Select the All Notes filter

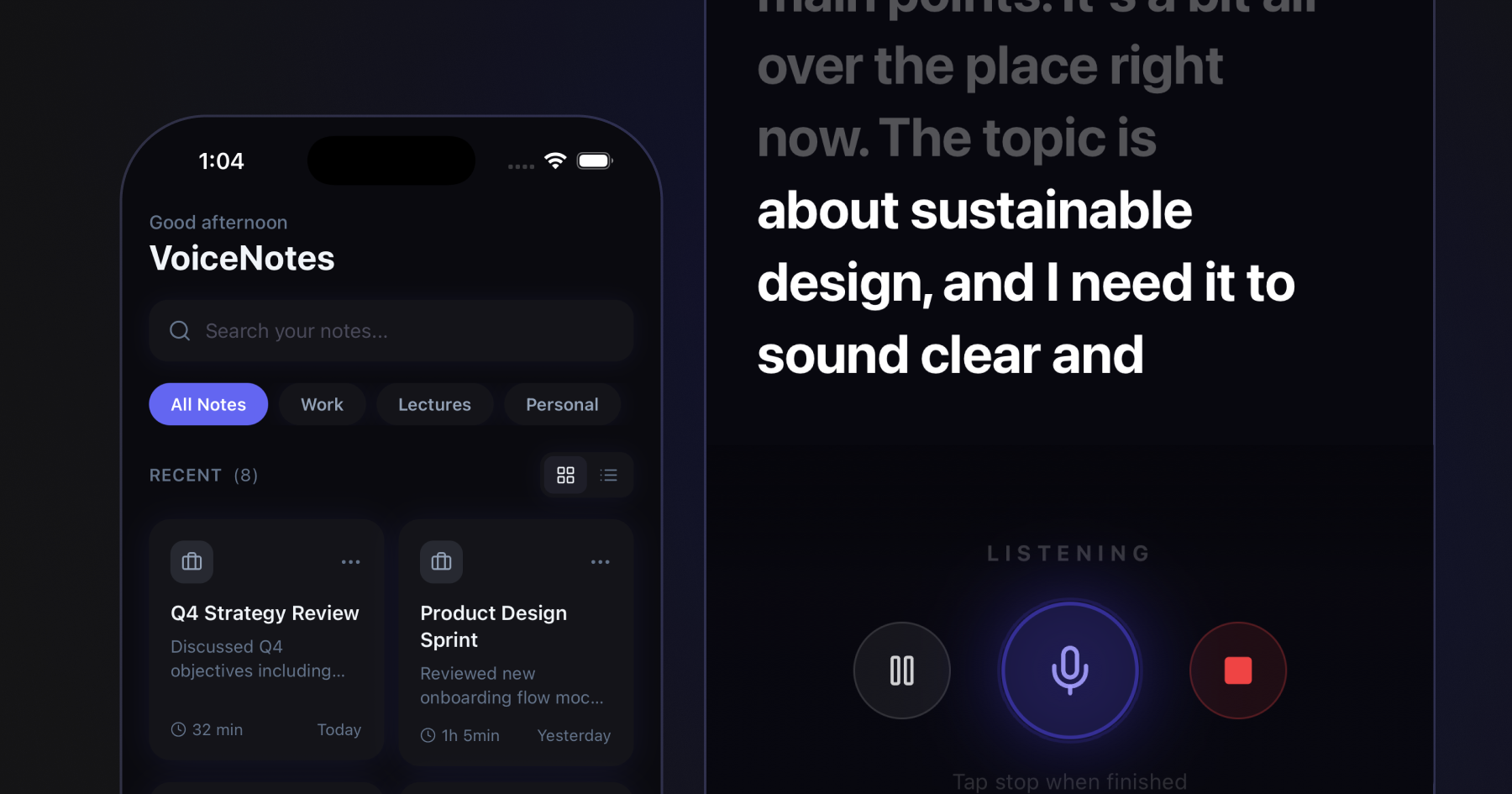[x=208, y=404]
